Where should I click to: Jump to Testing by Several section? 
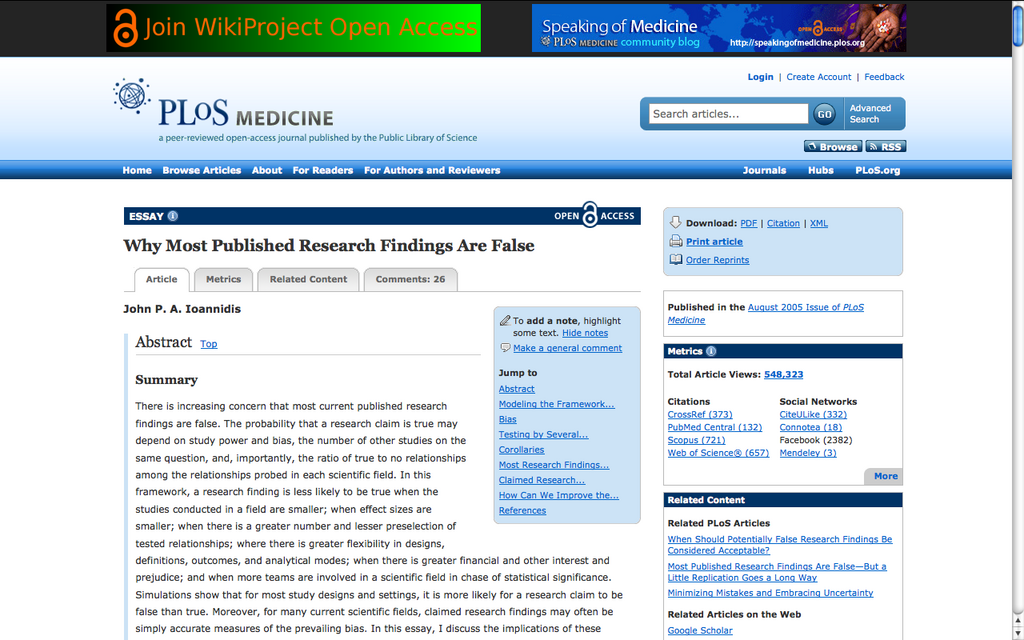[x=543, y=434]
